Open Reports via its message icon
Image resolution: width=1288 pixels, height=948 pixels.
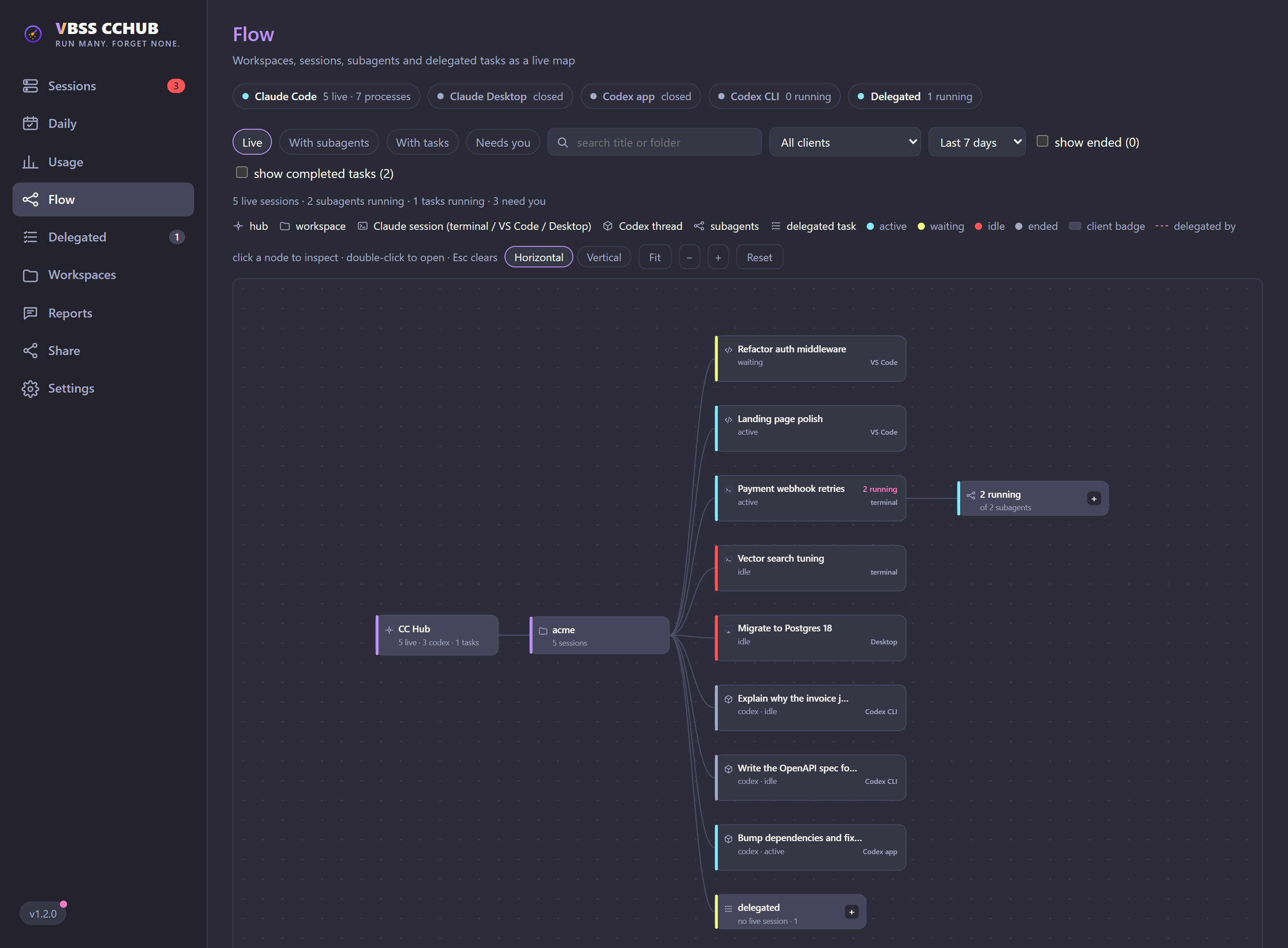30,313
